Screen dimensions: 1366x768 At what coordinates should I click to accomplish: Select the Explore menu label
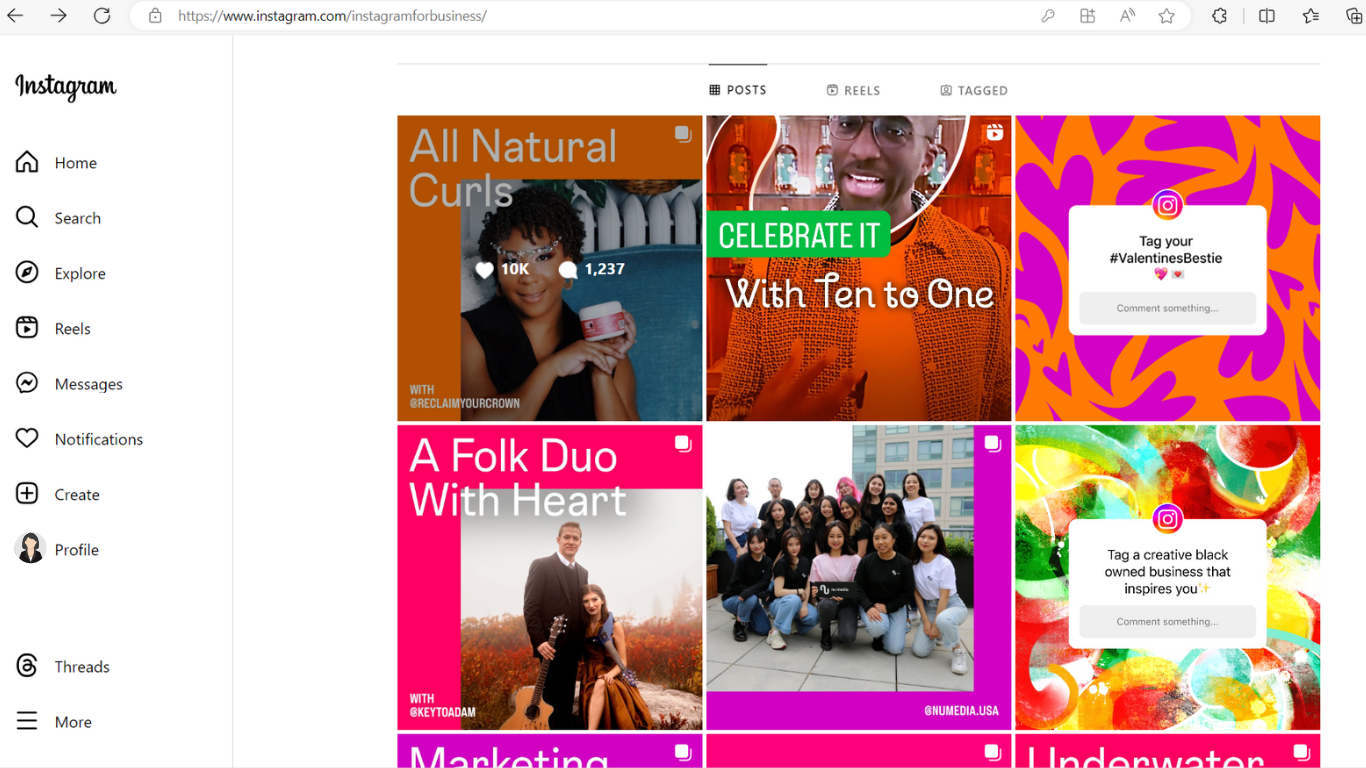tap(80, 273)
